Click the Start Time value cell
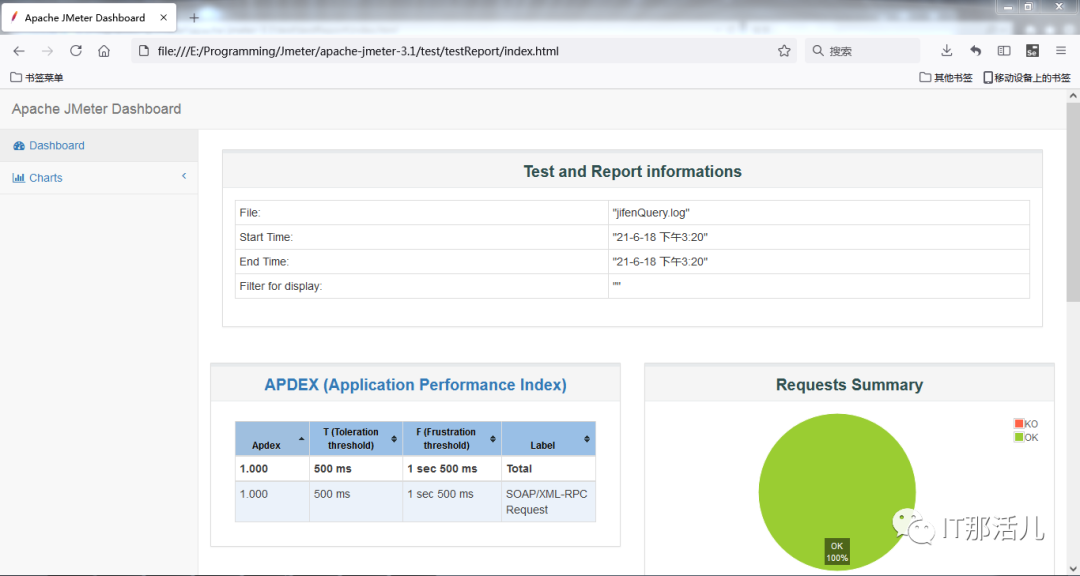 (x=819, y=237)
